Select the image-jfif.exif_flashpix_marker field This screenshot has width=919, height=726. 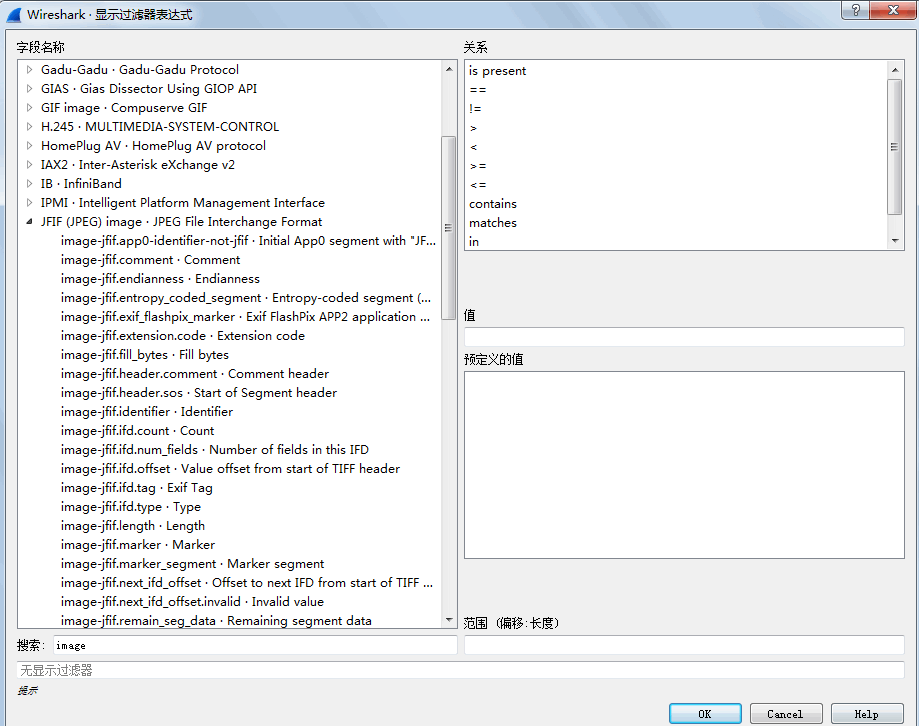coord(245,316)
